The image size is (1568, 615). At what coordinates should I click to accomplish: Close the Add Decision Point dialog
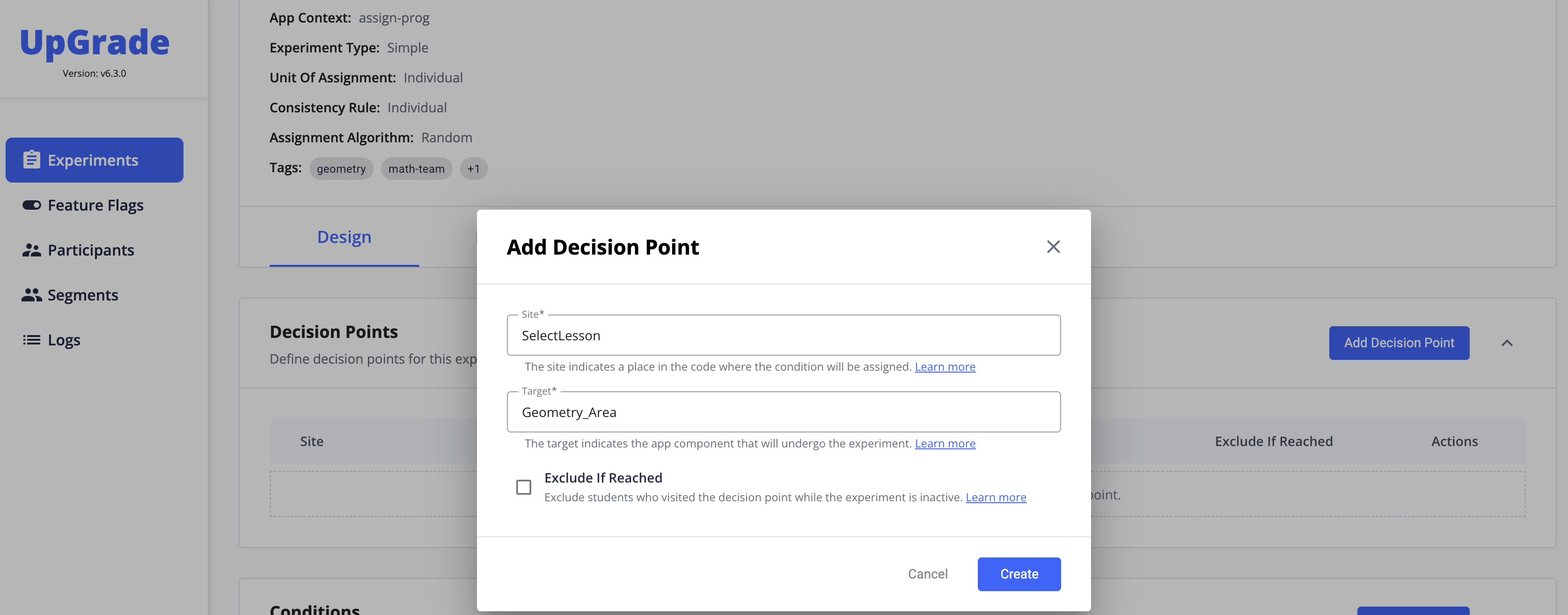1053,247
